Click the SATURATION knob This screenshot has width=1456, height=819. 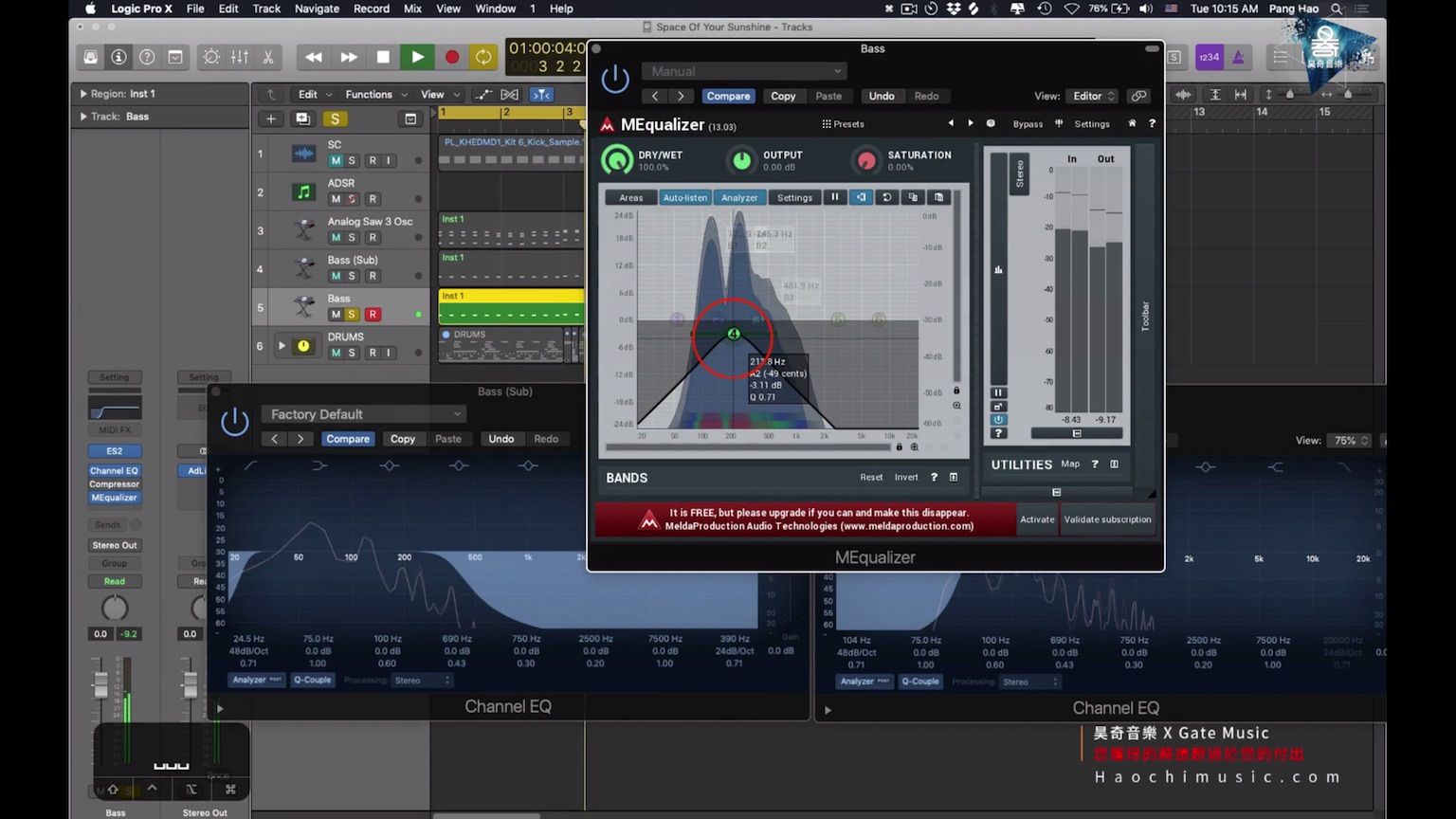pos(866,160)
